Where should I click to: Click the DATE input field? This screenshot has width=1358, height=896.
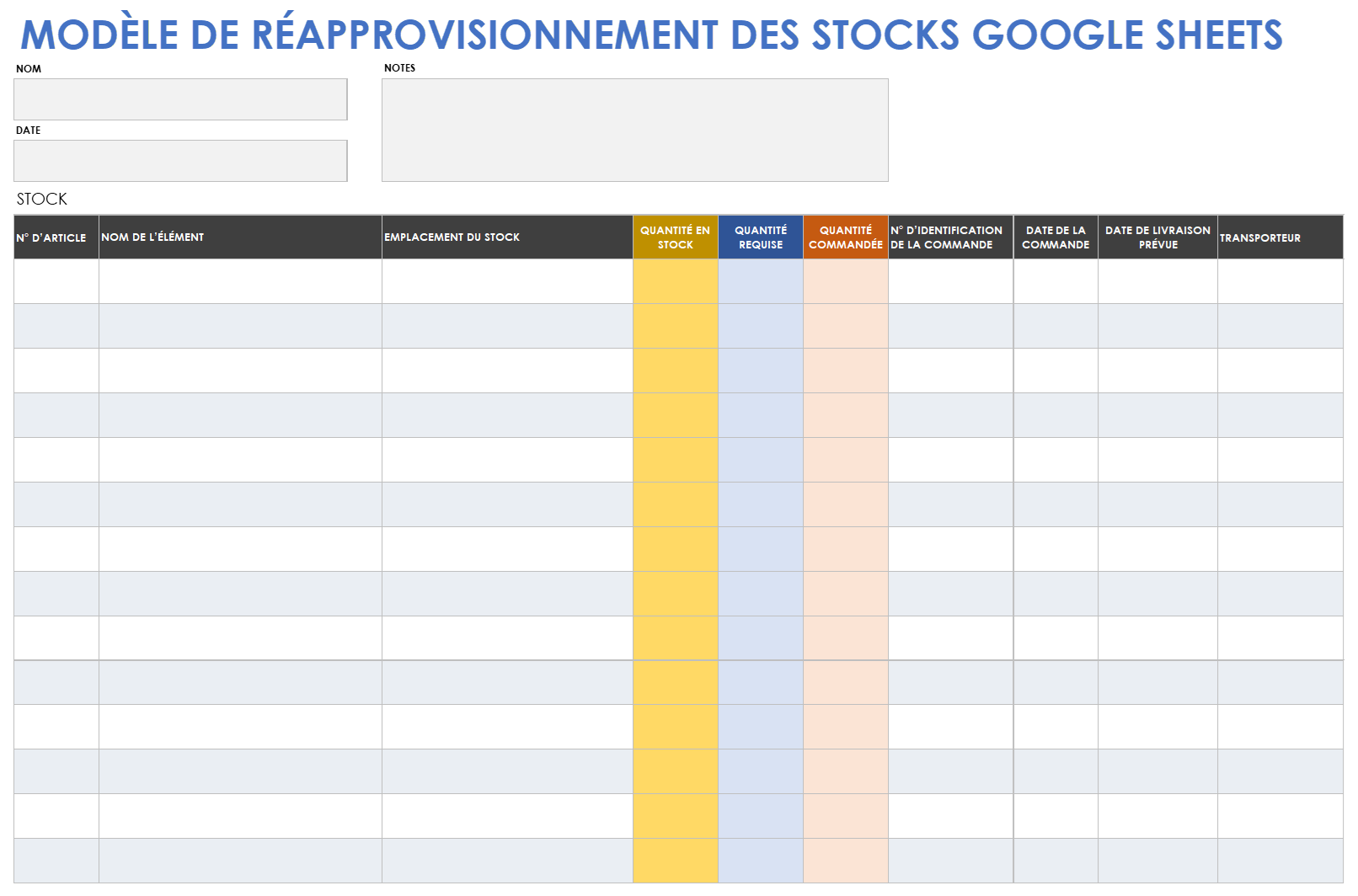pos(180,161)
